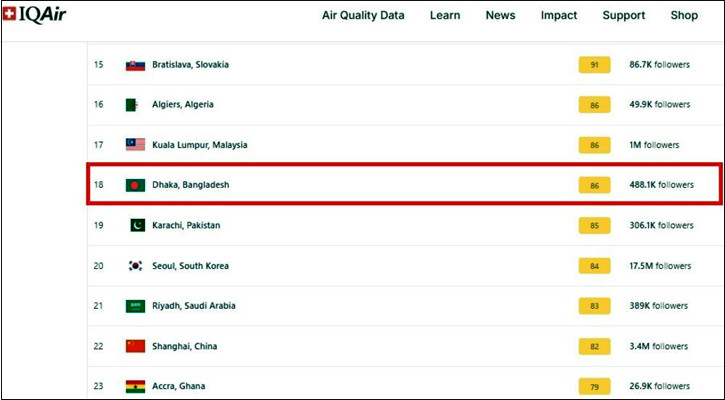This screenshot has height=400, width=725.
Task: Click "488.1K followers" text
Action: click(662, 185)
